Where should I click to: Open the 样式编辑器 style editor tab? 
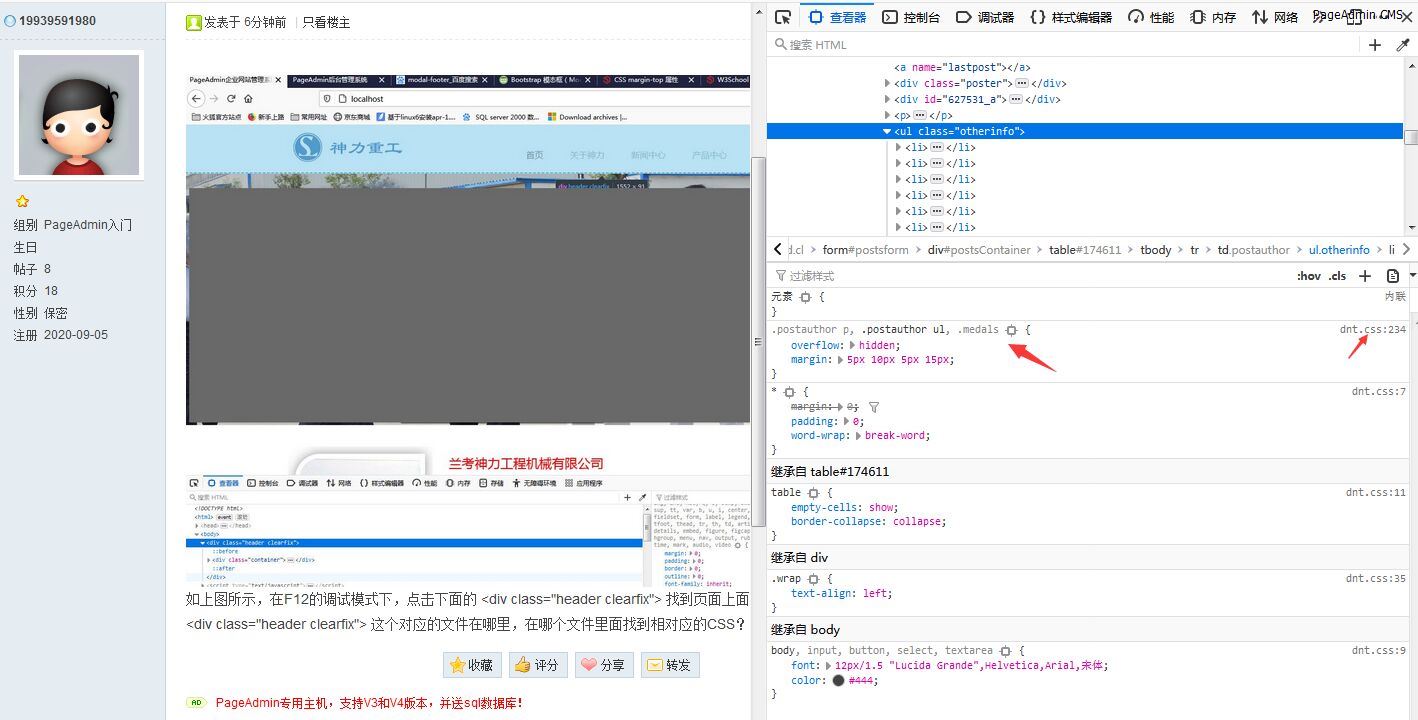pyautogui.click(x=1071, y=17)
